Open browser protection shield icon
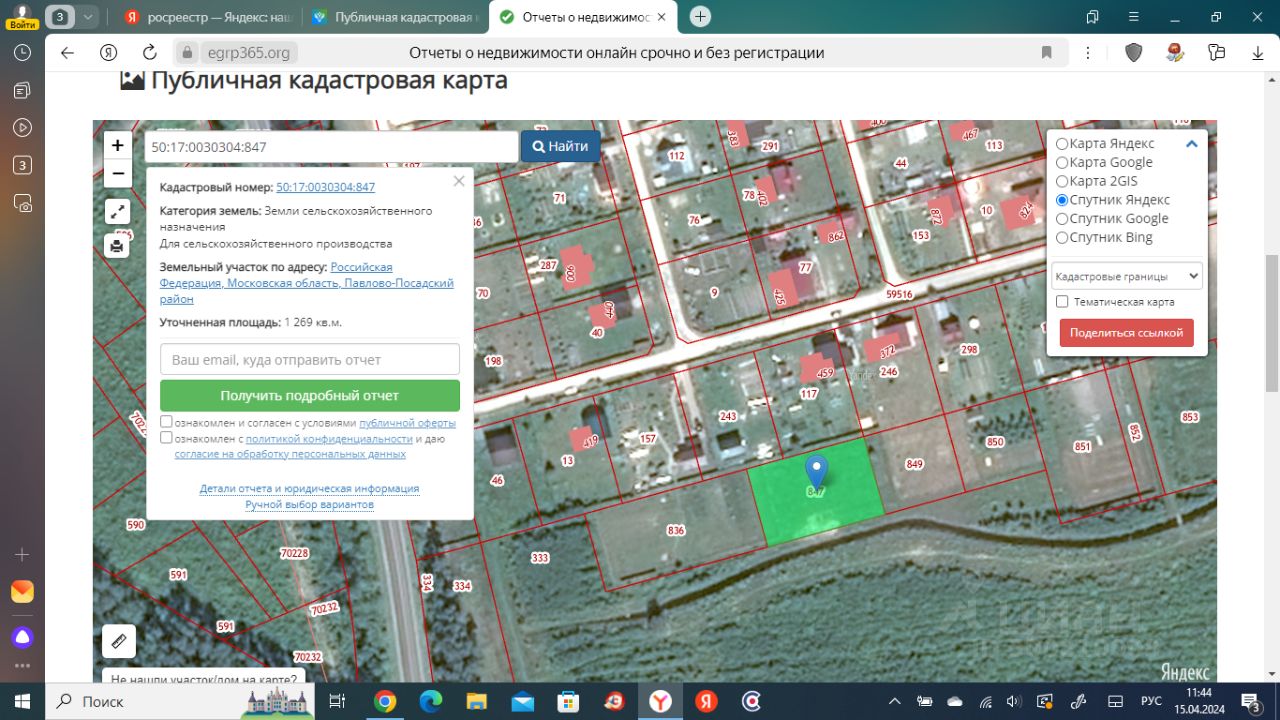 pos(1133,53)
